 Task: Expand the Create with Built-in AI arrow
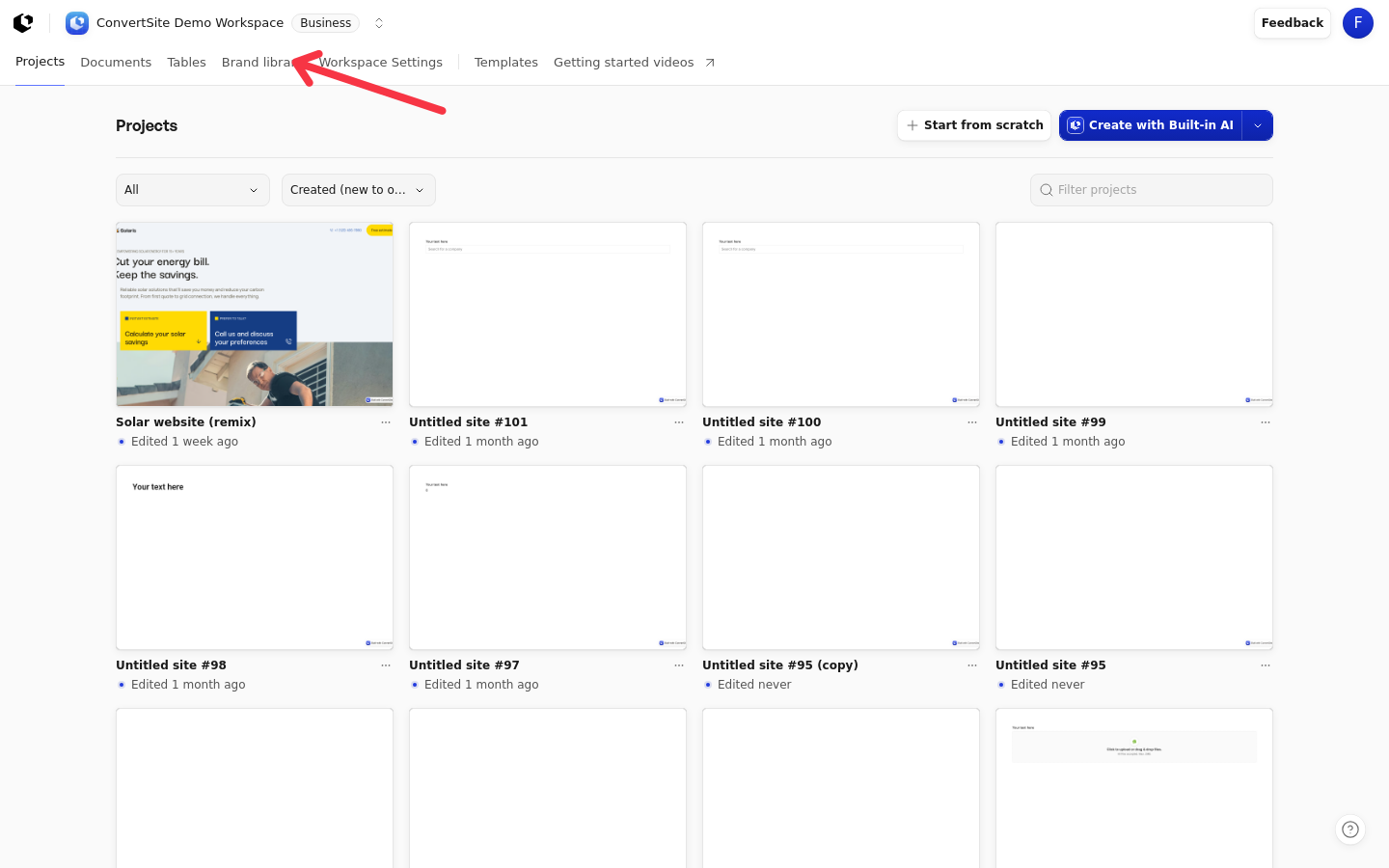(x=1258, y=125)
